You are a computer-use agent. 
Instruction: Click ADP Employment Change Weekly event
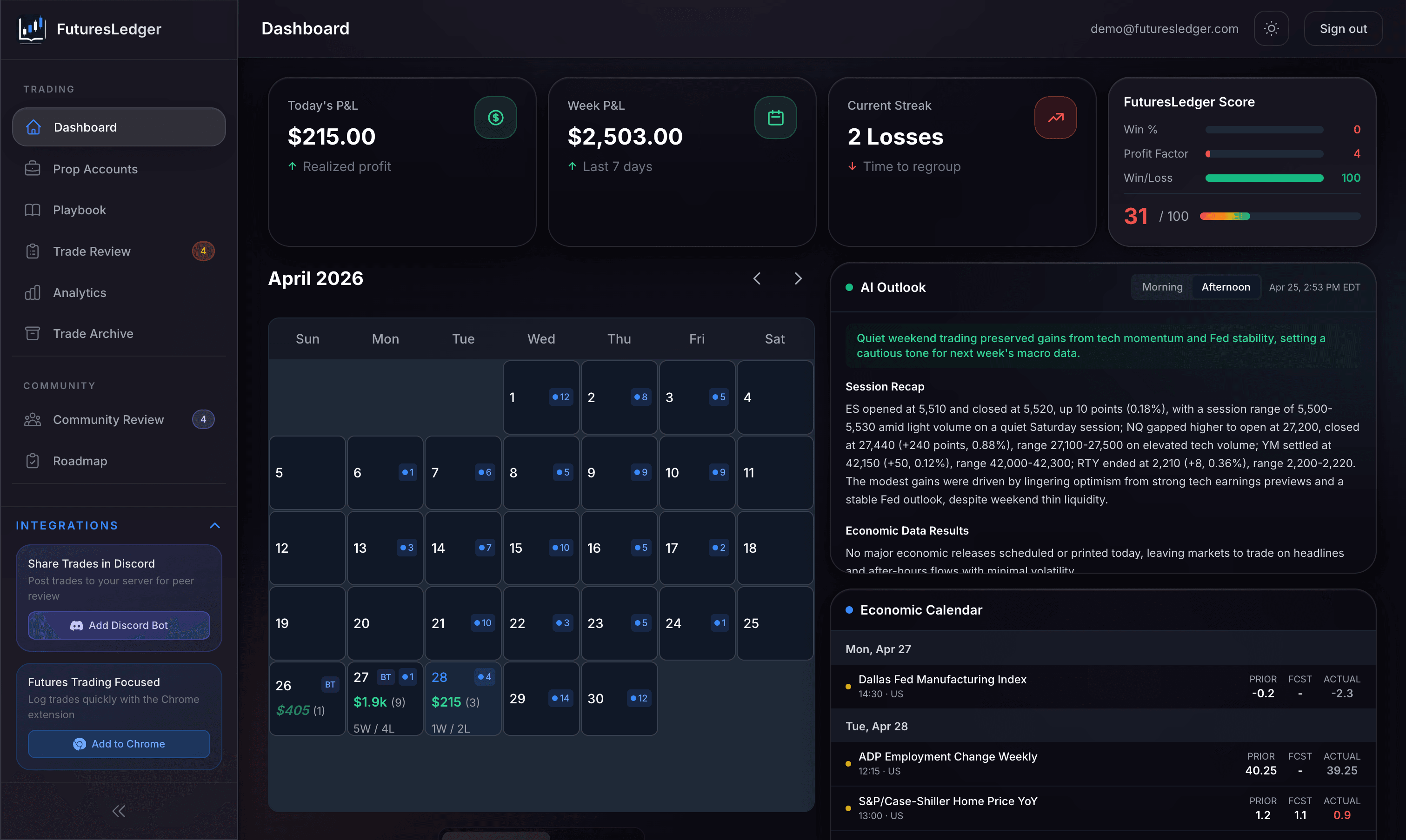(1103, 764)
